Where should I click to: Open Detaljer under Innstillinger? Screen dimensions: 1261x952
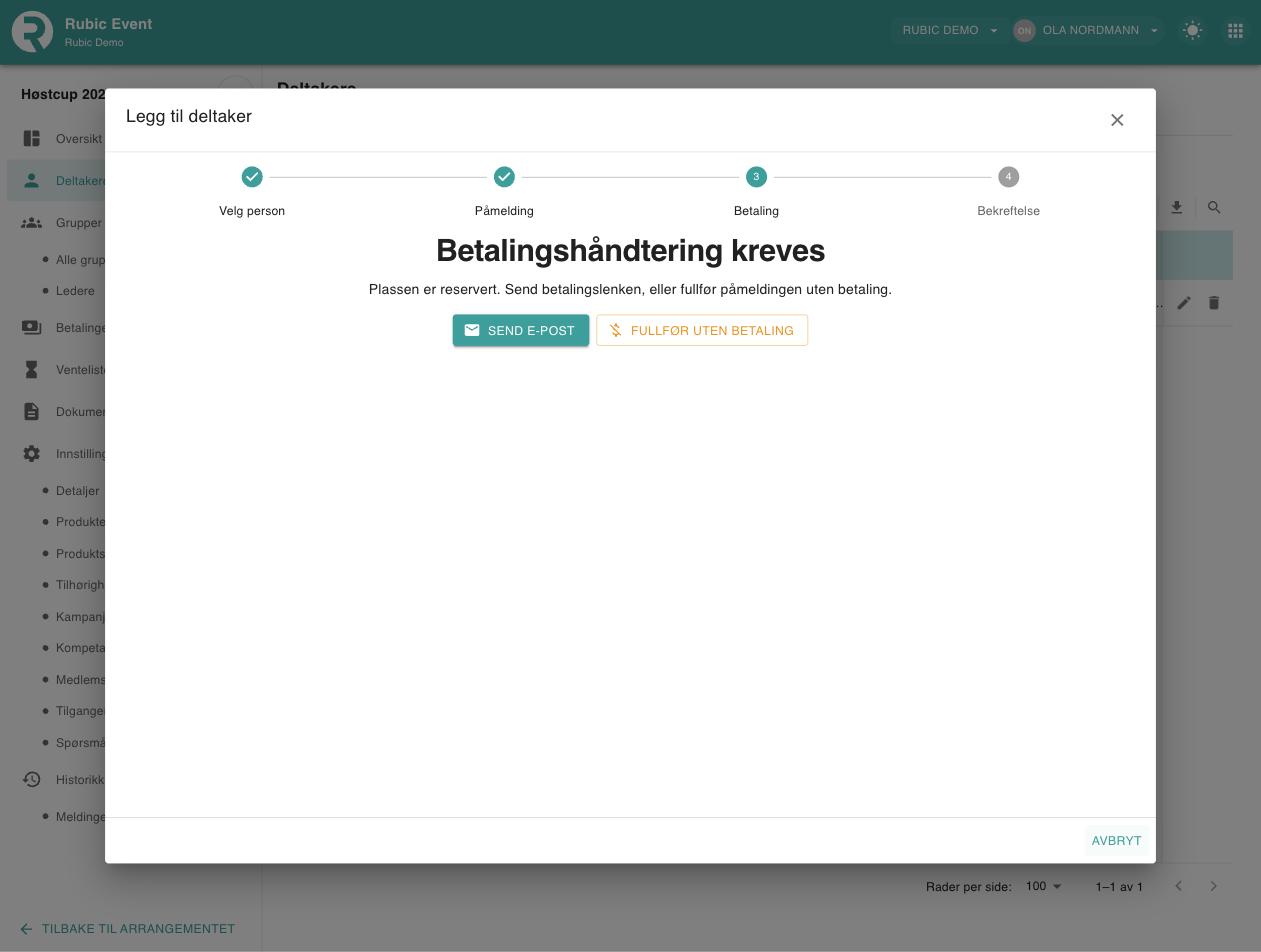click(x=77, y=491)
